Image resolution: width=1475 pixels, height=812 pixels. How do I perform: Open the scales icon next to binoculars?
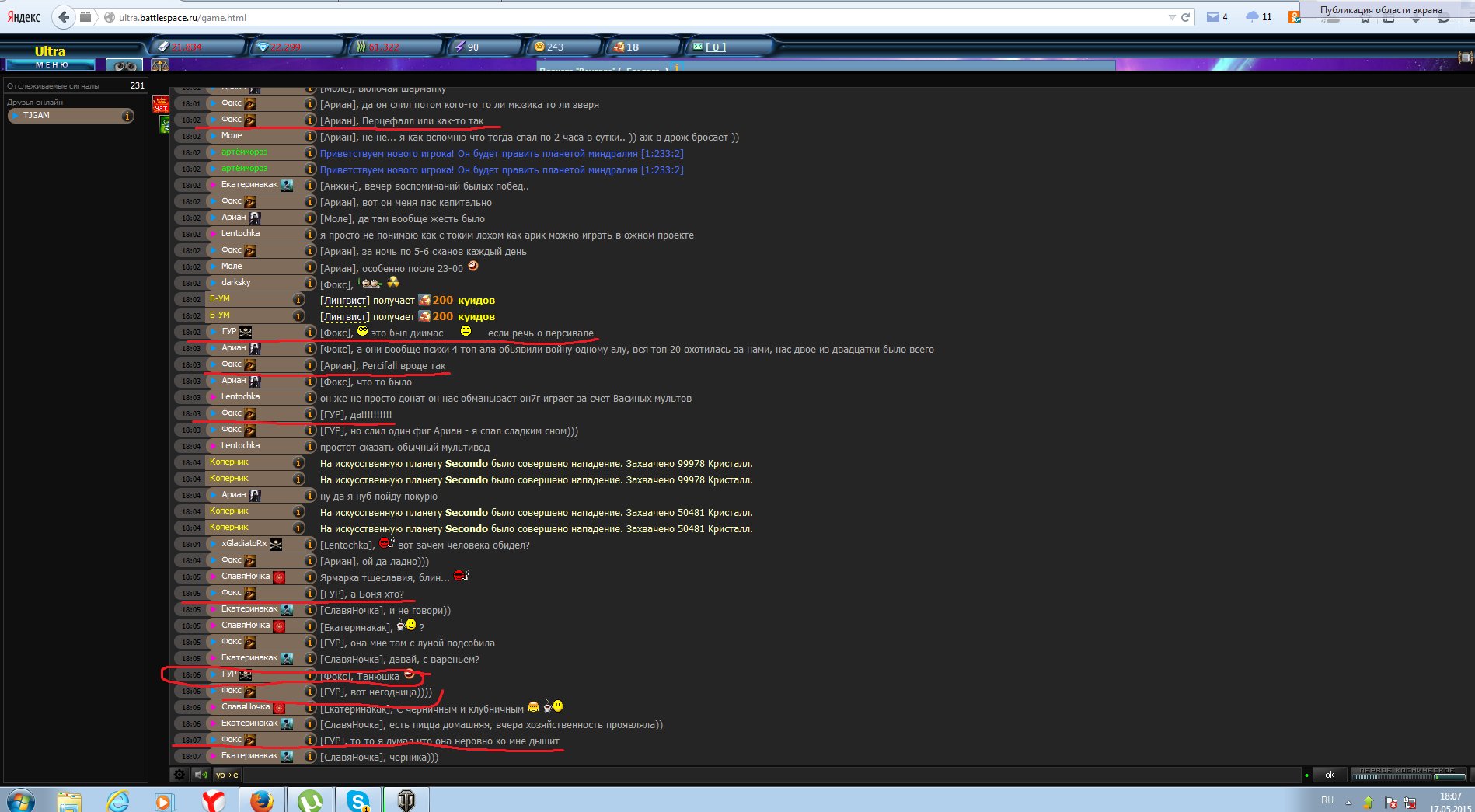pyautogui.click(x=160, y=65)
